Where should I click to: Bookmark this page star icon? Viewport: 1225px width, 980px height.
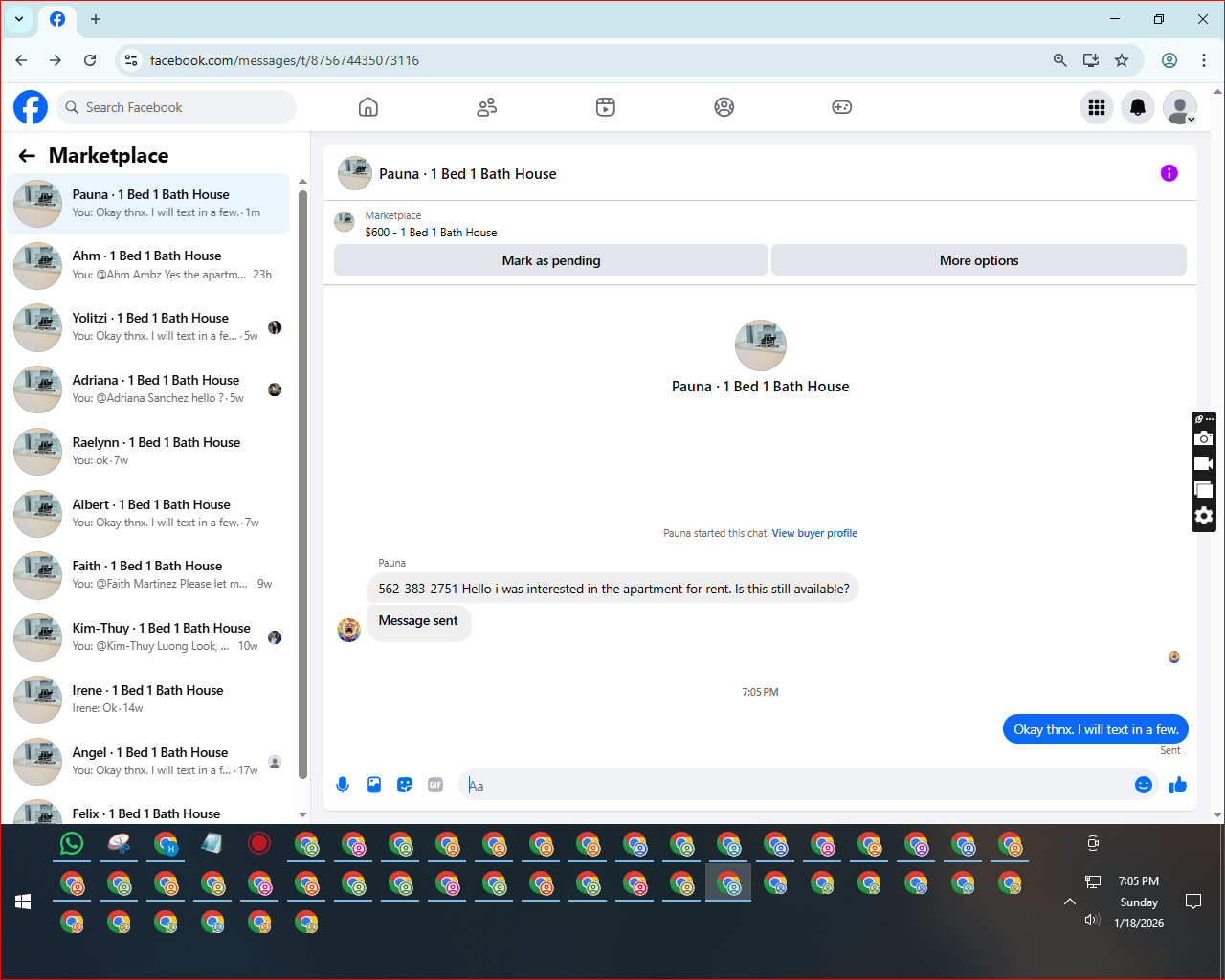tap(1122, 60)
